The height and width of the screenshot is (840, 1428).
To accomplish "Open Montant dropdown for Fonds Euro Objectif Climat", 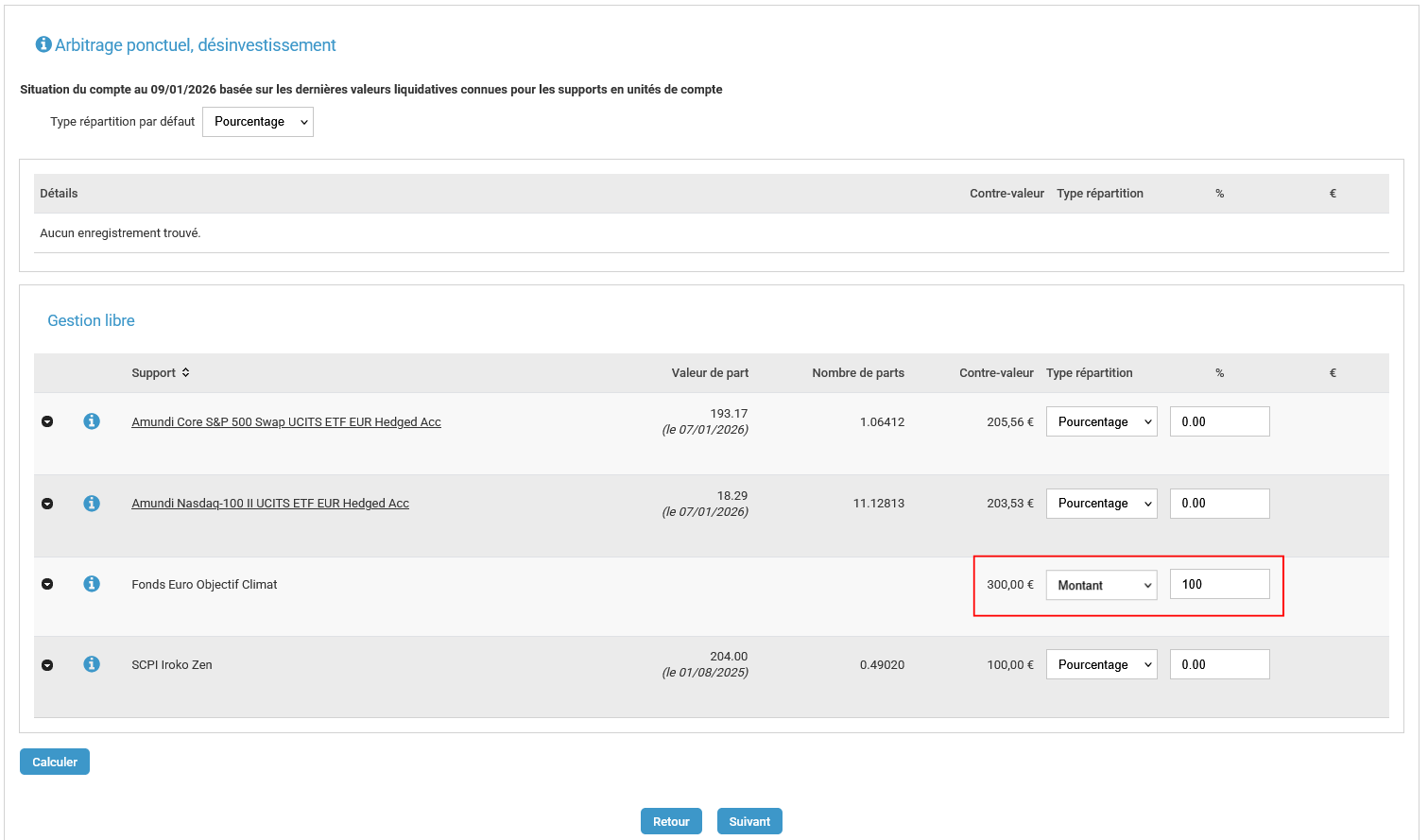I will point(1101,586).
